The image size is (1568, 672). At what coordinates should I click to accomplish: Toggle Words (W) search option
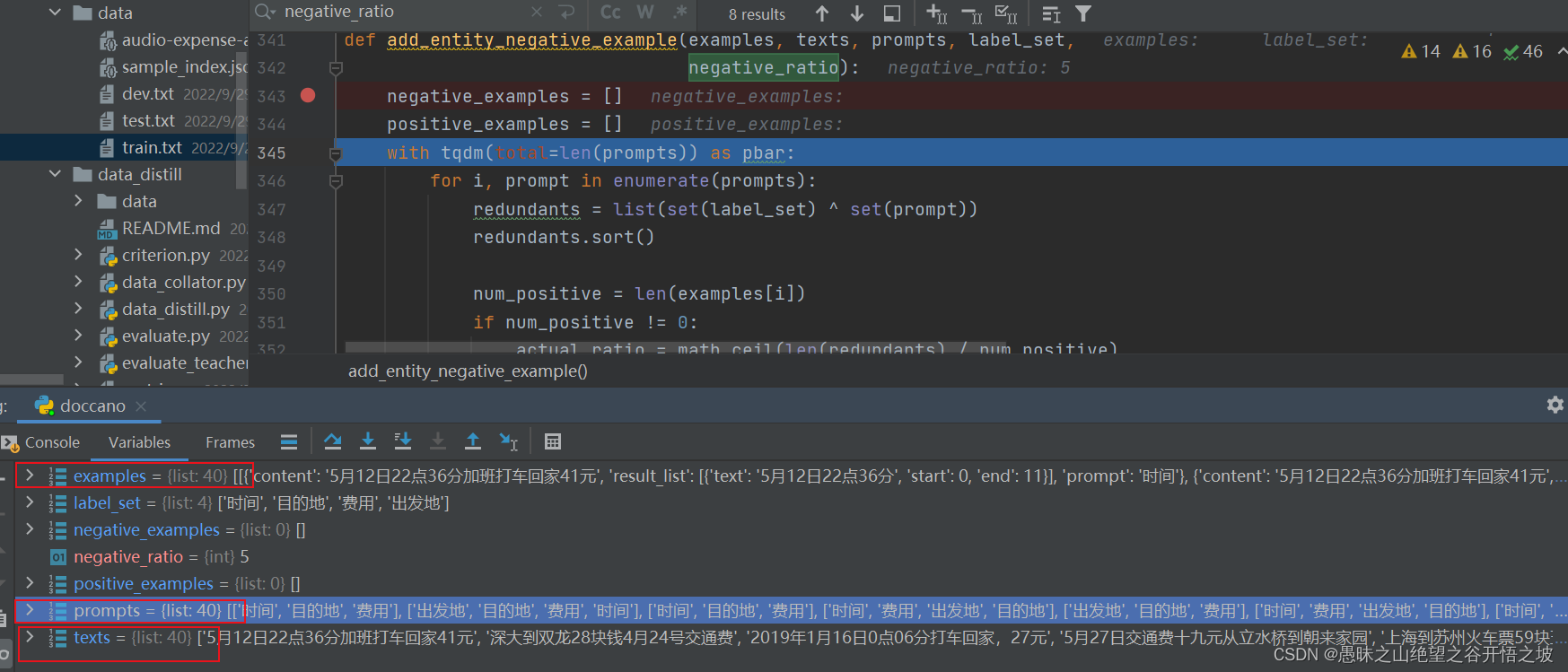(x=644, y=13)
